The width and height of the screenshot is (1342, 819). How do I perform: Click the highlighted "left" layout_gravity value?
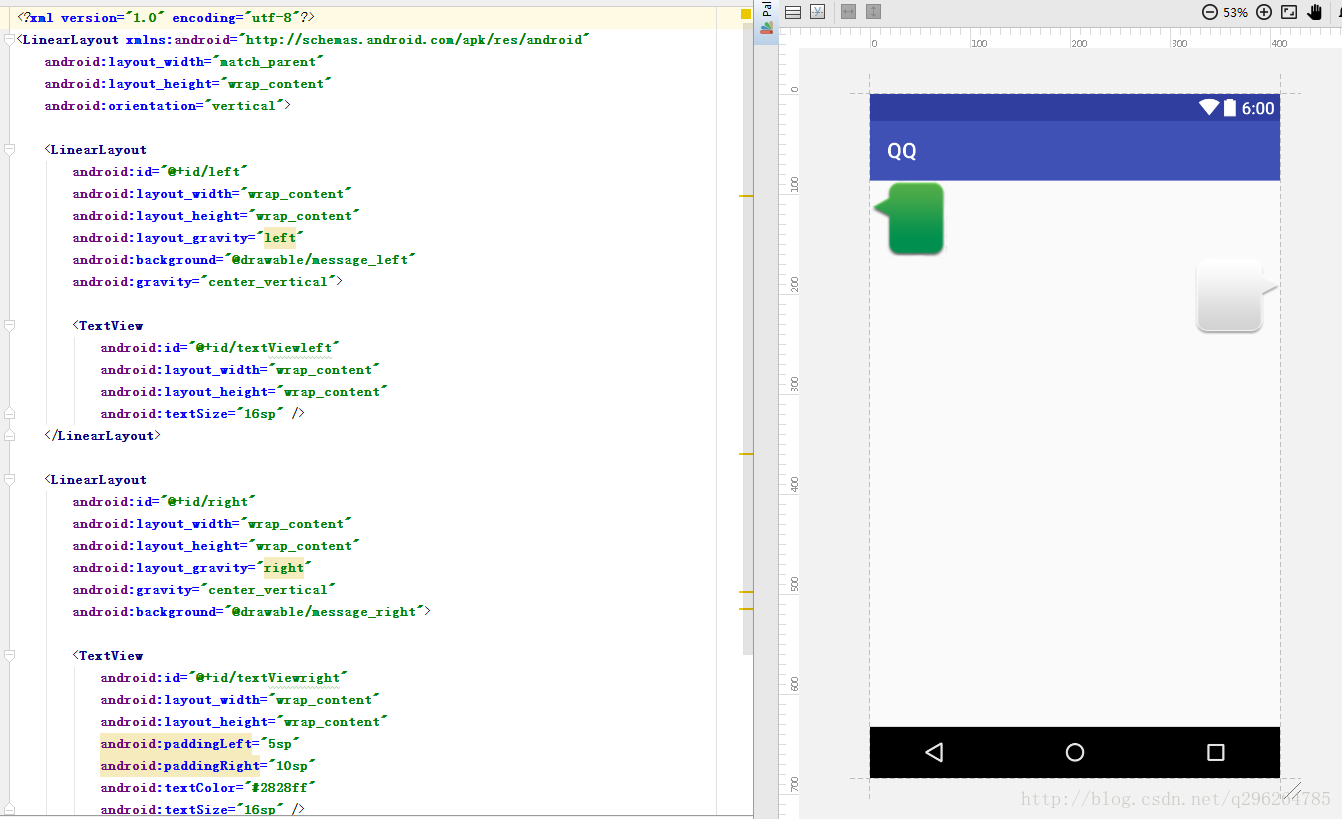[x=280, y=238]
